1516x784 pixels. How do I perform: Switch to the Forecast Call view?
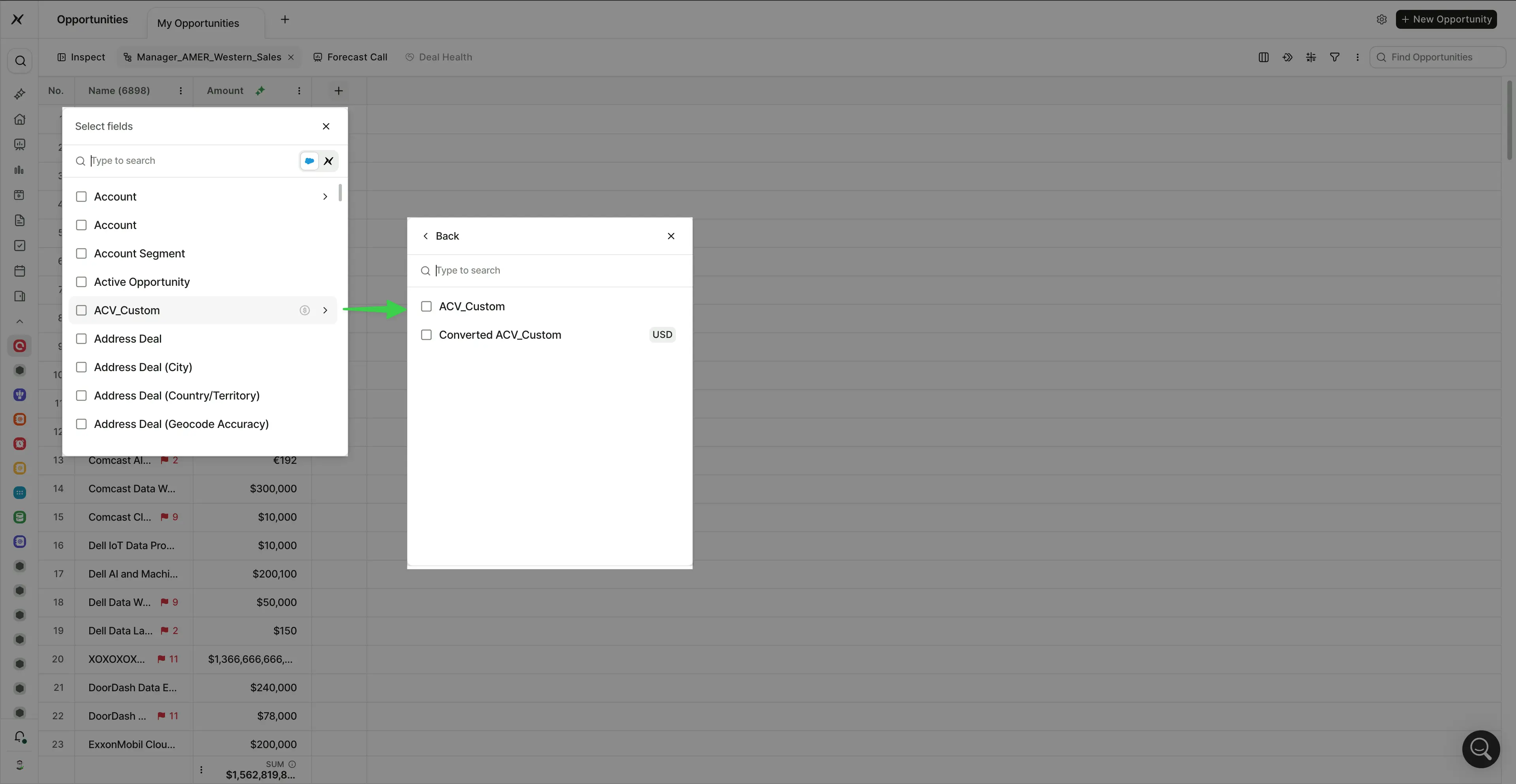(x=350, y=57)
